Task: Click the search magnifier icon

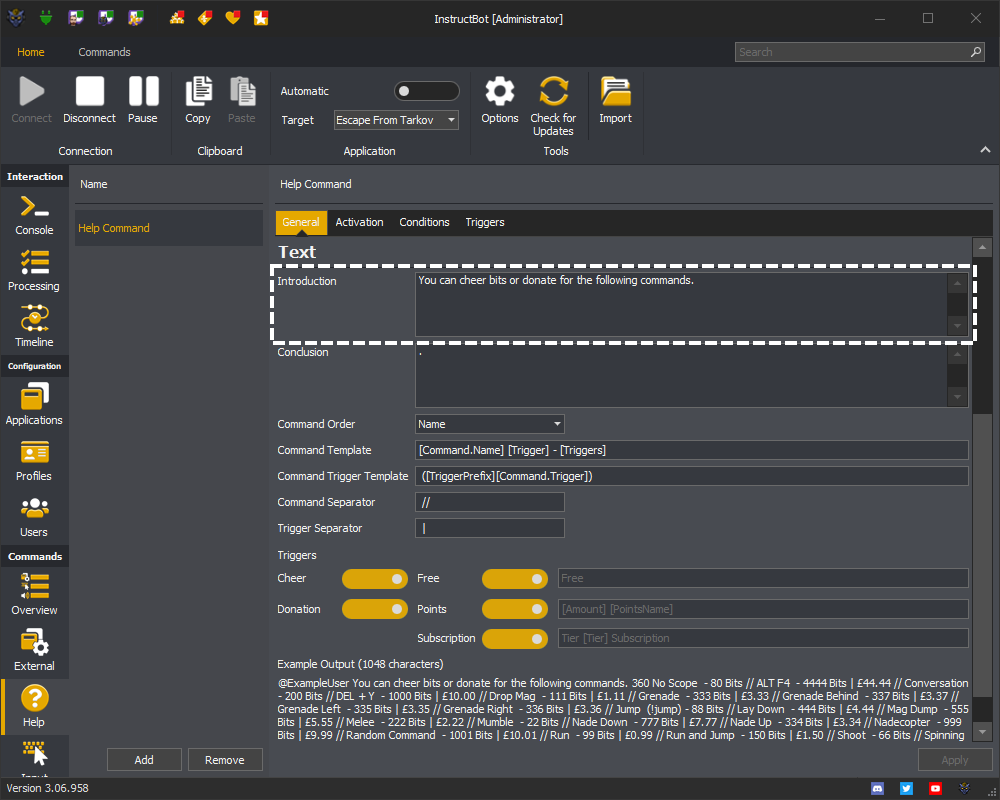Action: tap(976, 52)
